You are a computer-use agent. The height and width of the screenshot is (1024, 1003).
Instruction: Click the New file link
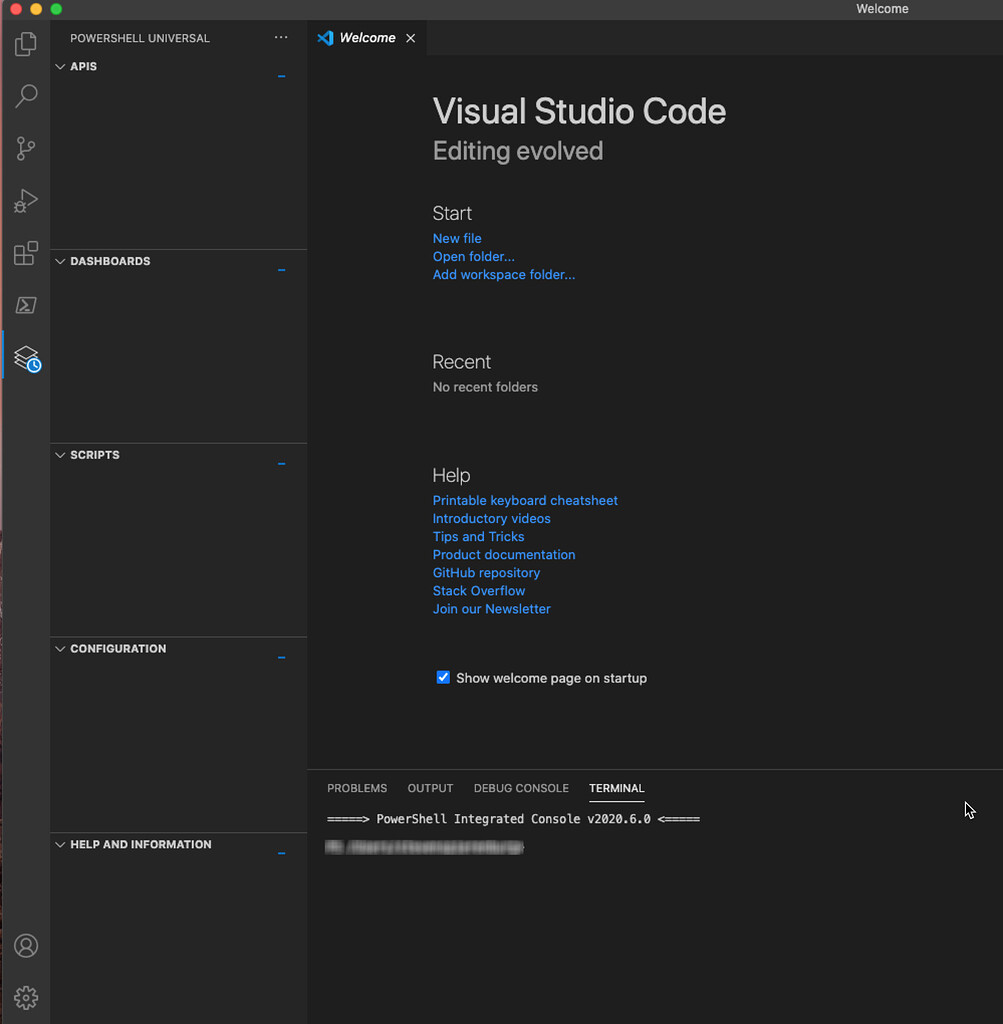[x=457, y=238]
